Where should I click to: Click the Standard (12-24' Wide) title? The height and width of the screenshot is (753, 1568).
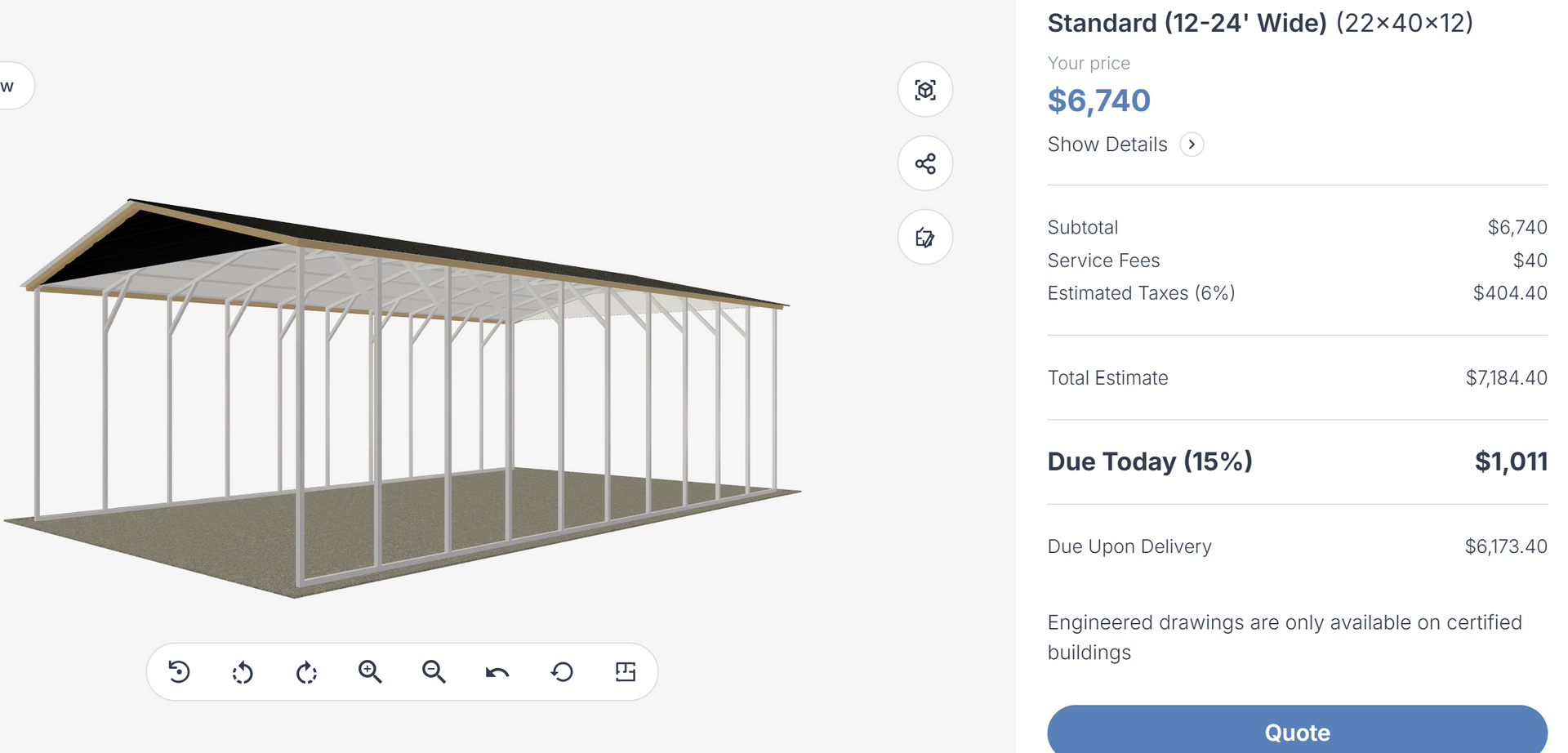click(x=1187, y=23)
